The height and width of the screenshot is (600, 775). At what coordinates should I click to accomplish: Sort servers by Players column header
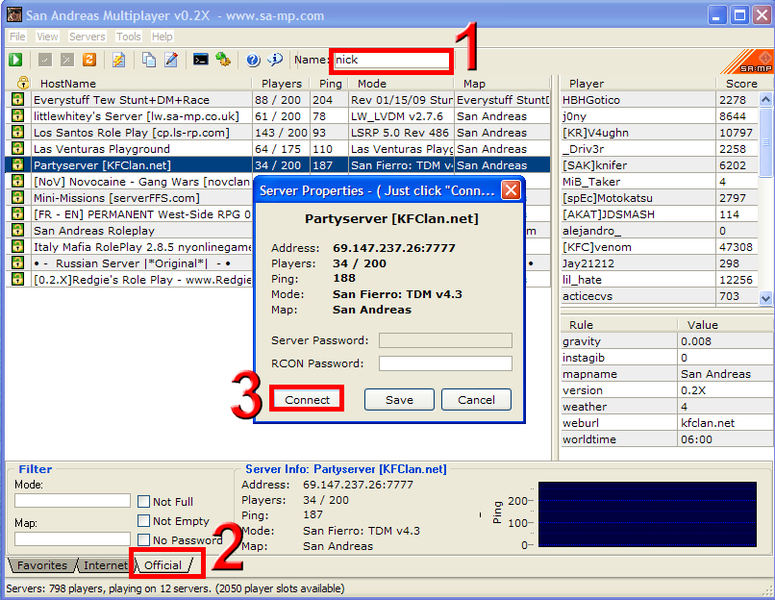[x=281, y=84]
